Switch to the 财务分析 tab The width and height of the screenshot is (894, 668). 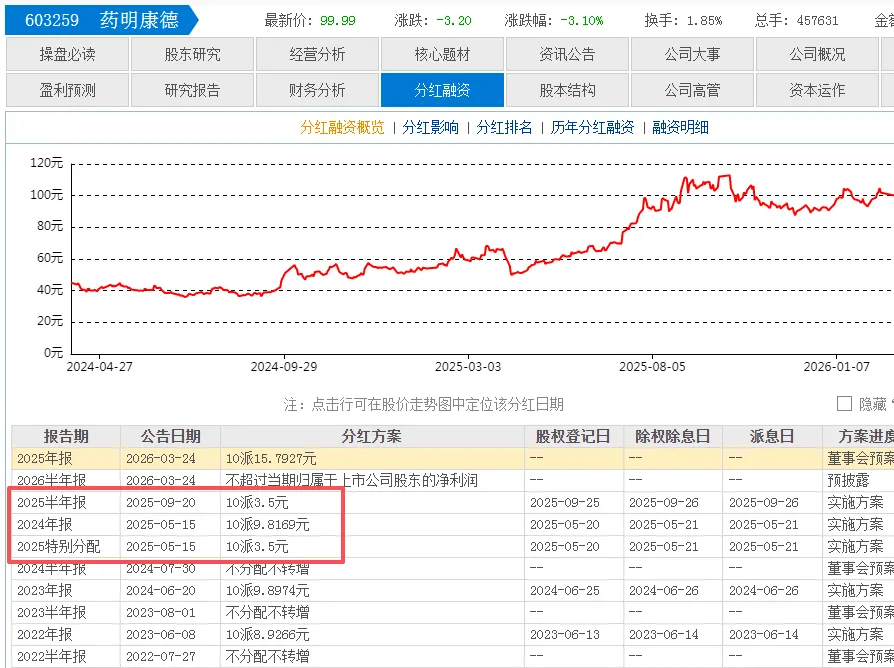point(317,90)
